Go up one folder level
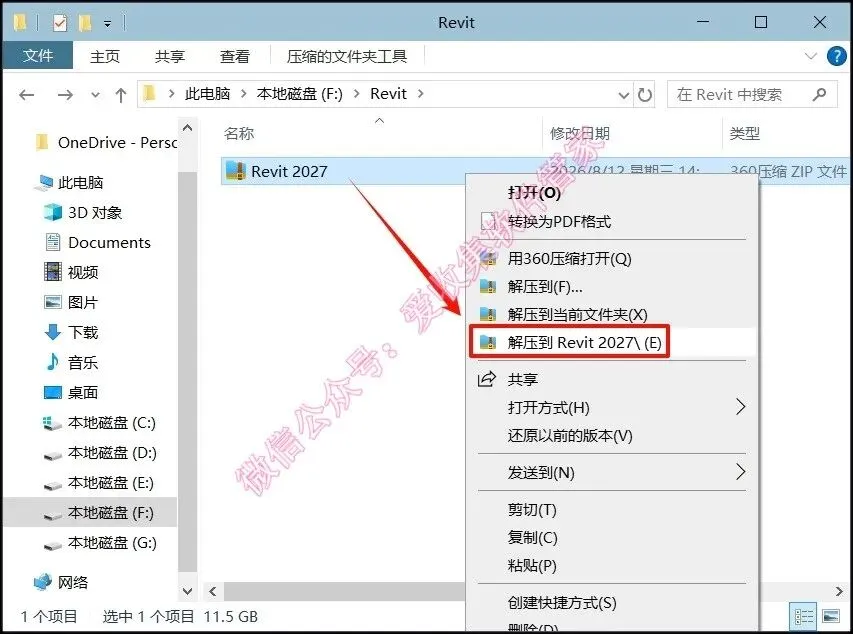The image size is (853, 634). (121, 95)
